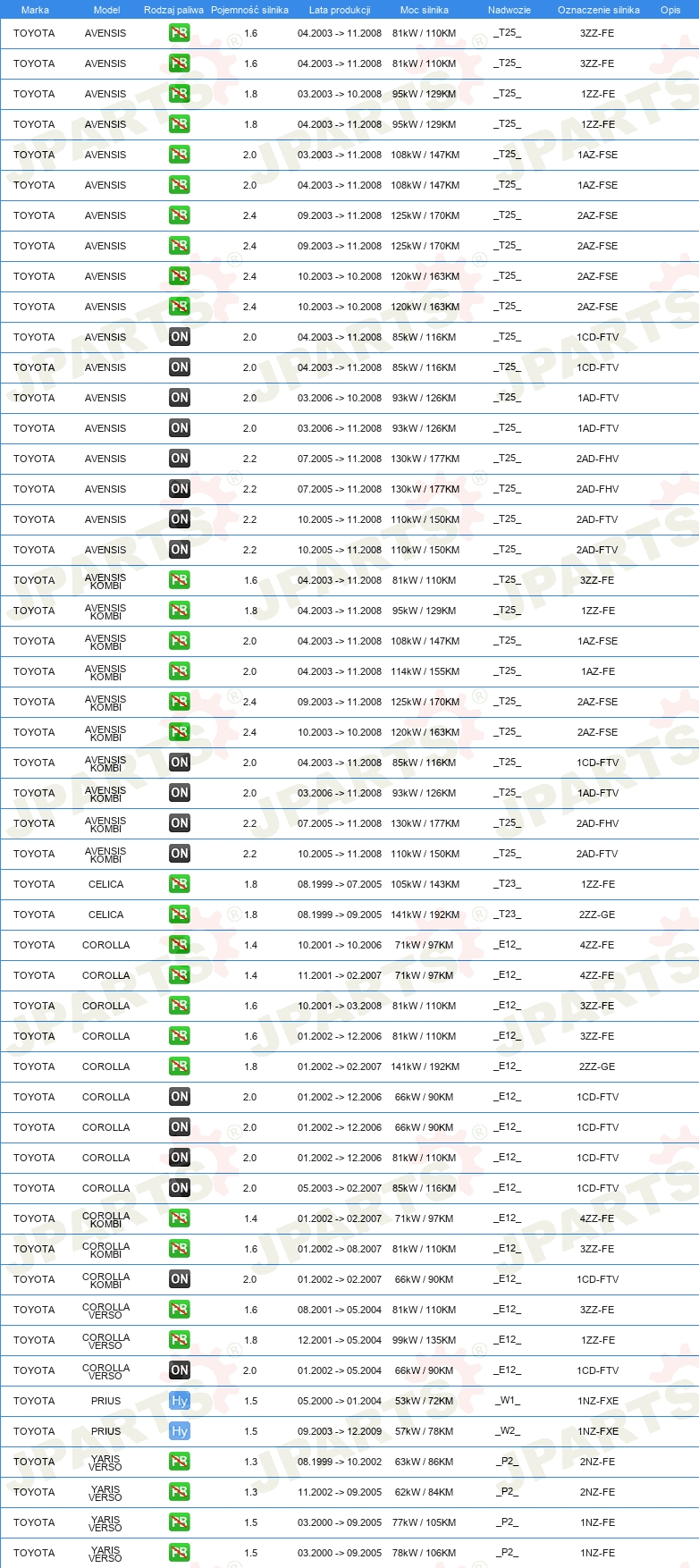The image size is (699, 1568).
Task: Click the Model column header
Action: pos(106,10)
